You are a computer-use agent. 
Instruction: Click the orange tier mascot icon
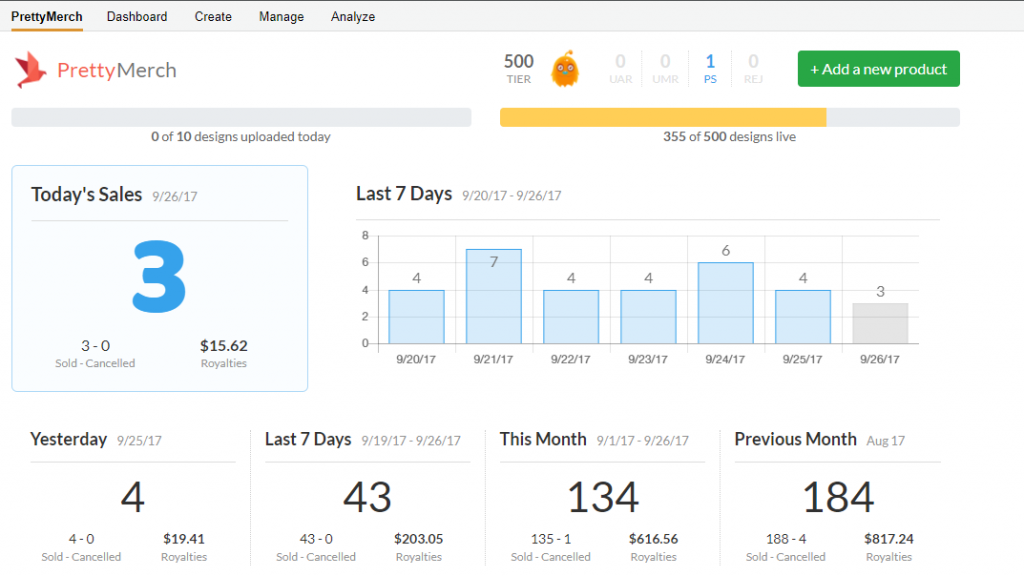565,69
